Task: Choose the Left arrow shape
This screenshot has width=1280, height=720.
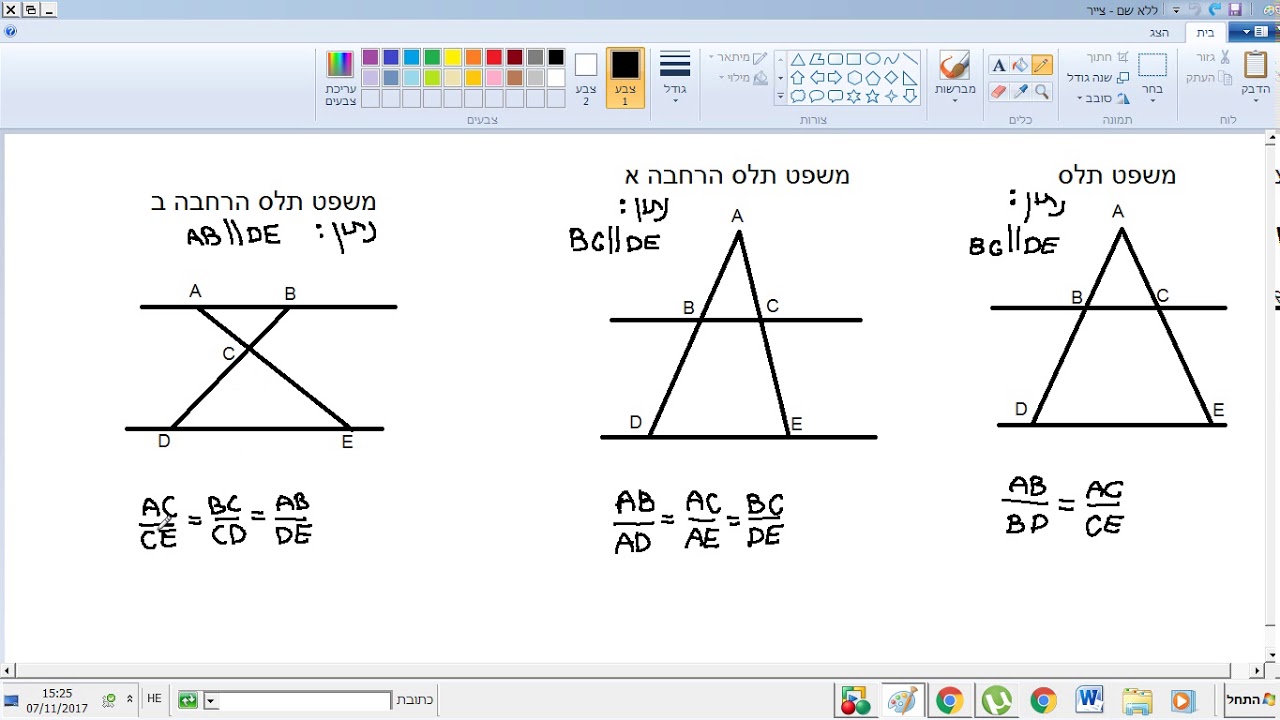Action: tap(816, 77)
